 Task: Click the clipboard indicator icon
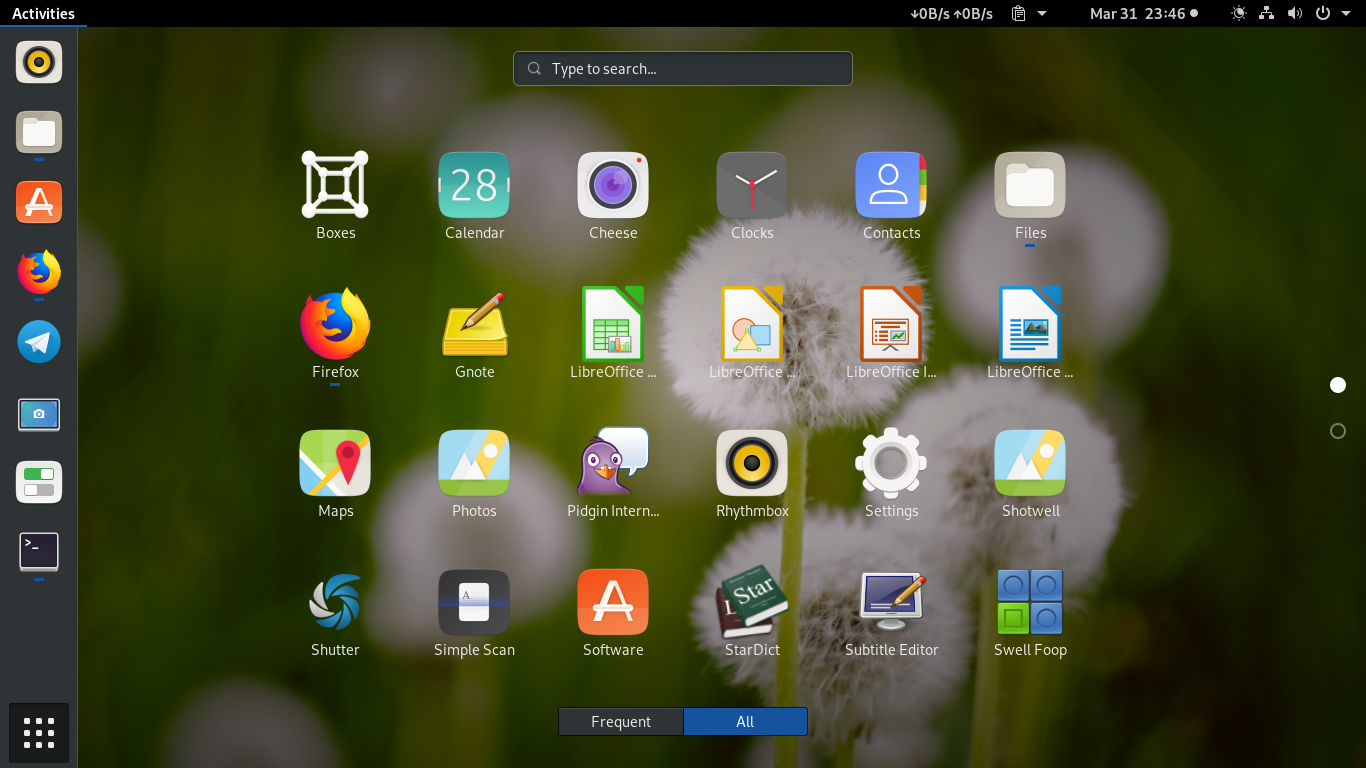pyautogui.click(x=1018, y=13)
